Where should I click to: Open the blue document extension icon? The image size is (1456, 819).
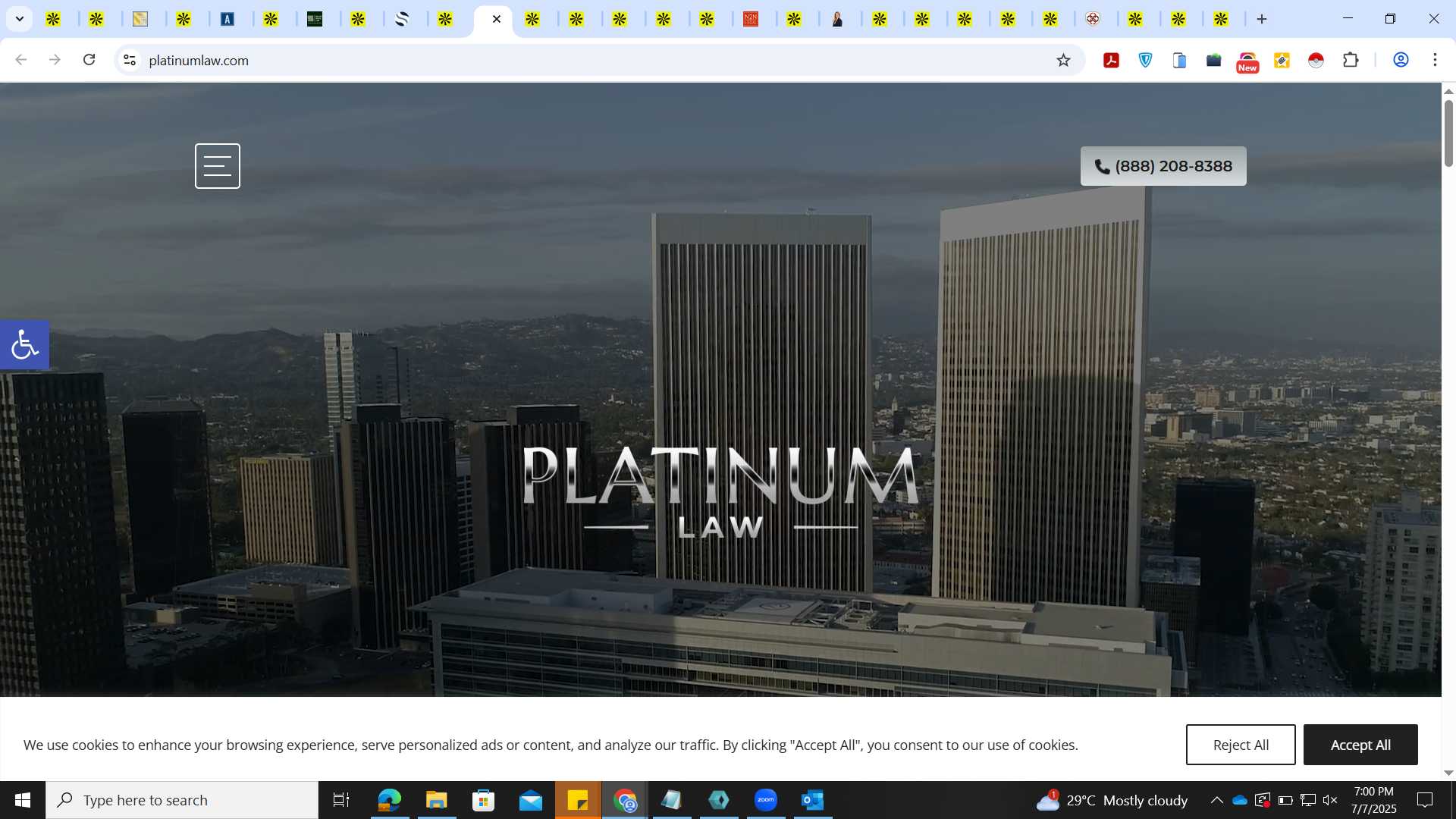coord(1179,60)
